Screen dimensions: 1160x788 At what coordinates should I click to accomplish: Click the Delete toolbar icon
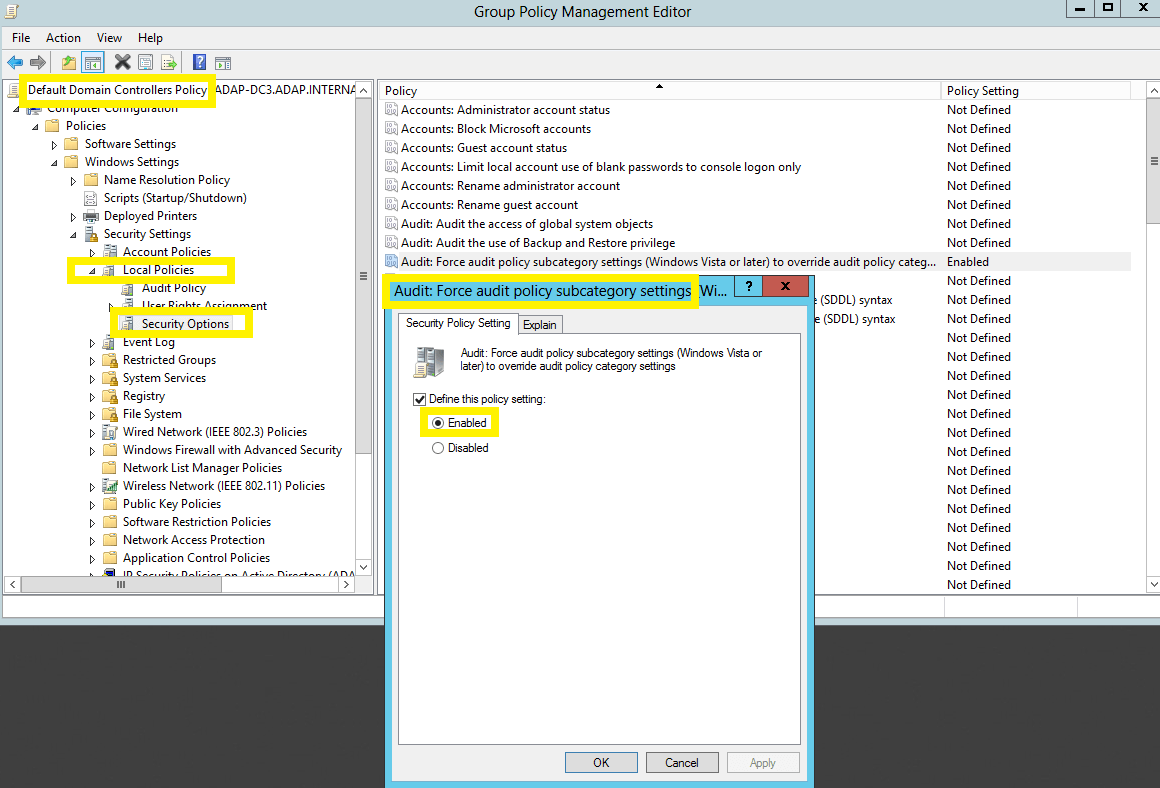tap(122, 62)
